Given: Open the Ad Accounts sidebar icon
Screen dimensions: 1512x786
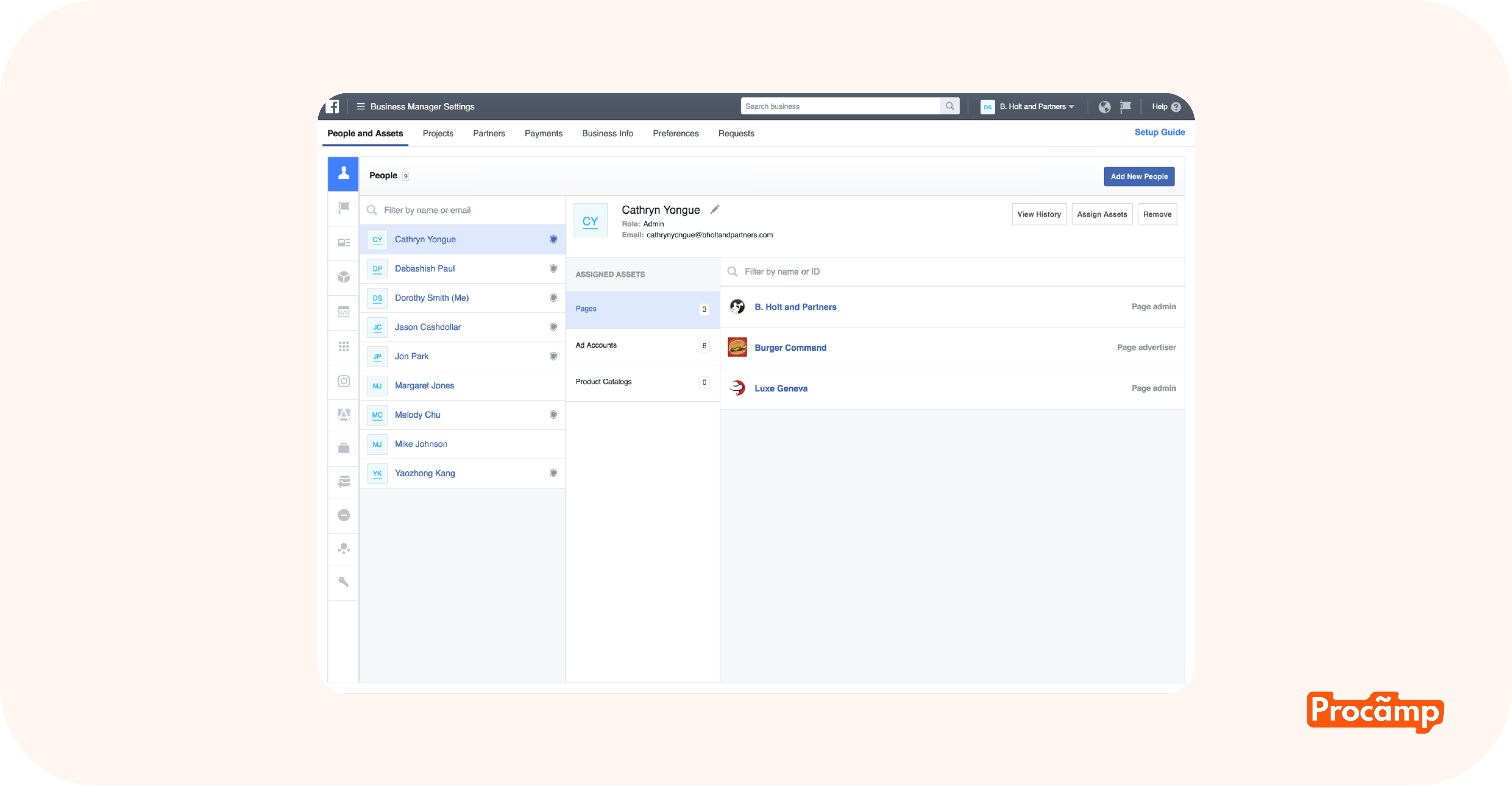Looking at the screenshot, I should pyautogui.click(x=343, y=242).
